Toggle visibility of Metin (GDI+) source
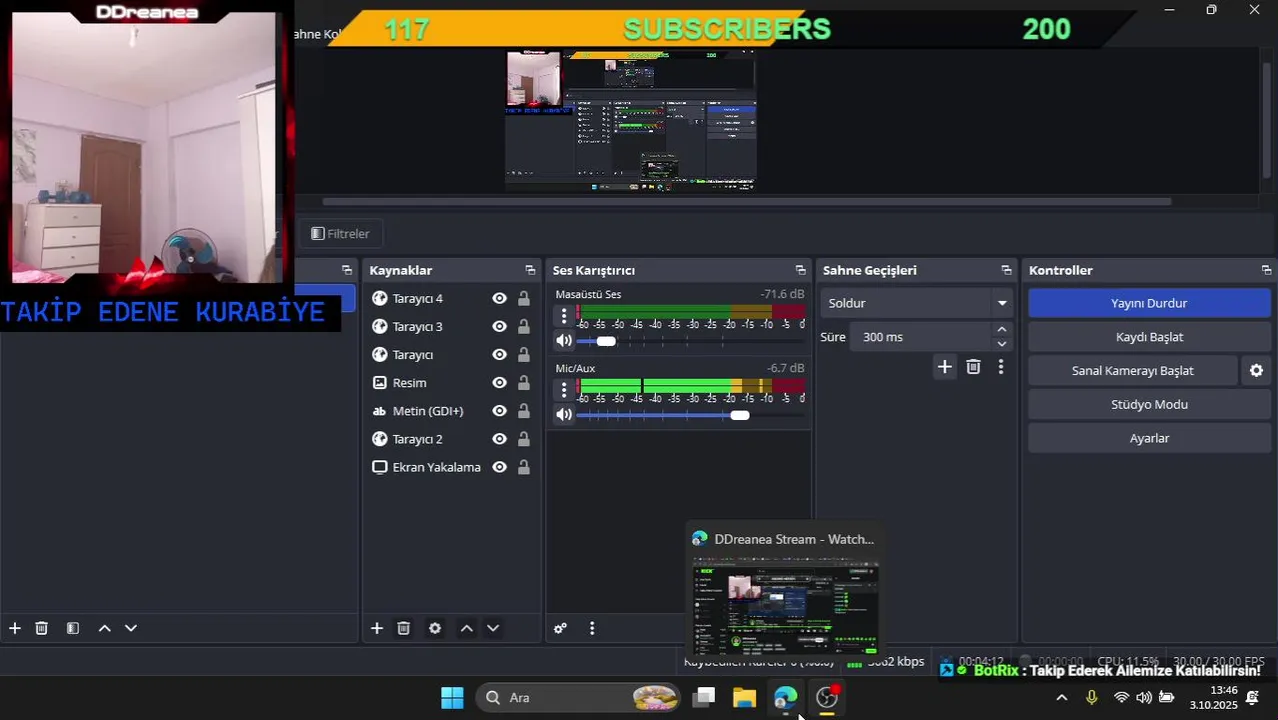 [x=499, y=410]
